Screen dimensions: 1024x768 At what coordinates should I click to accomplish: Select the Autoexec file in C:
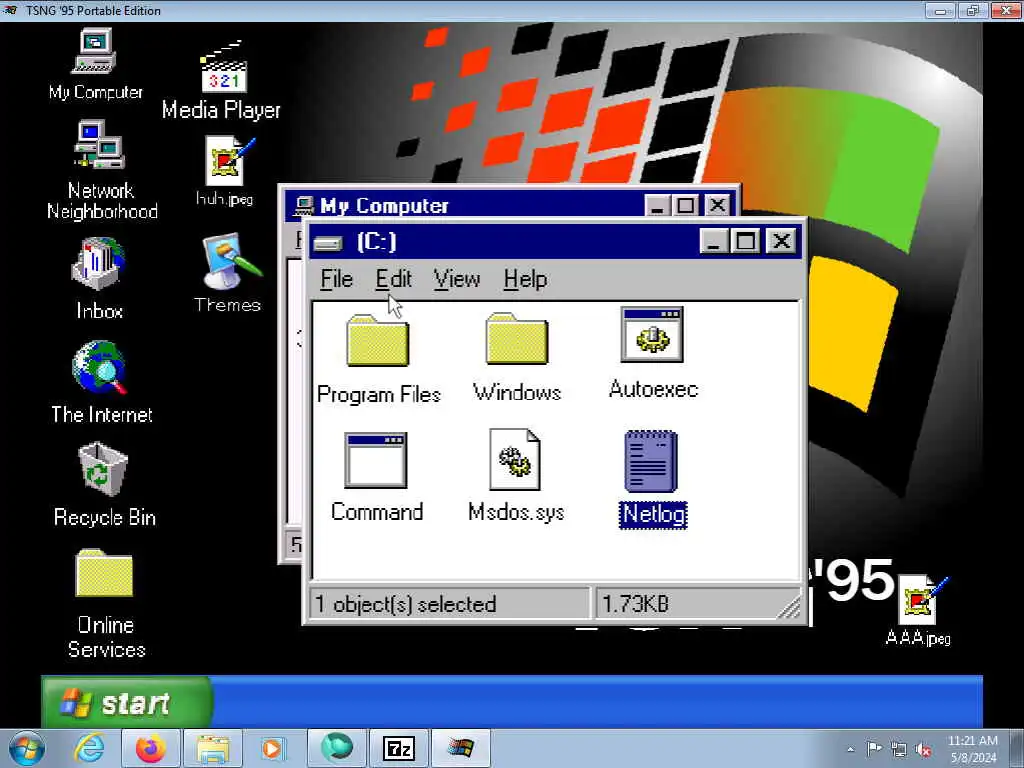point(652,353)
